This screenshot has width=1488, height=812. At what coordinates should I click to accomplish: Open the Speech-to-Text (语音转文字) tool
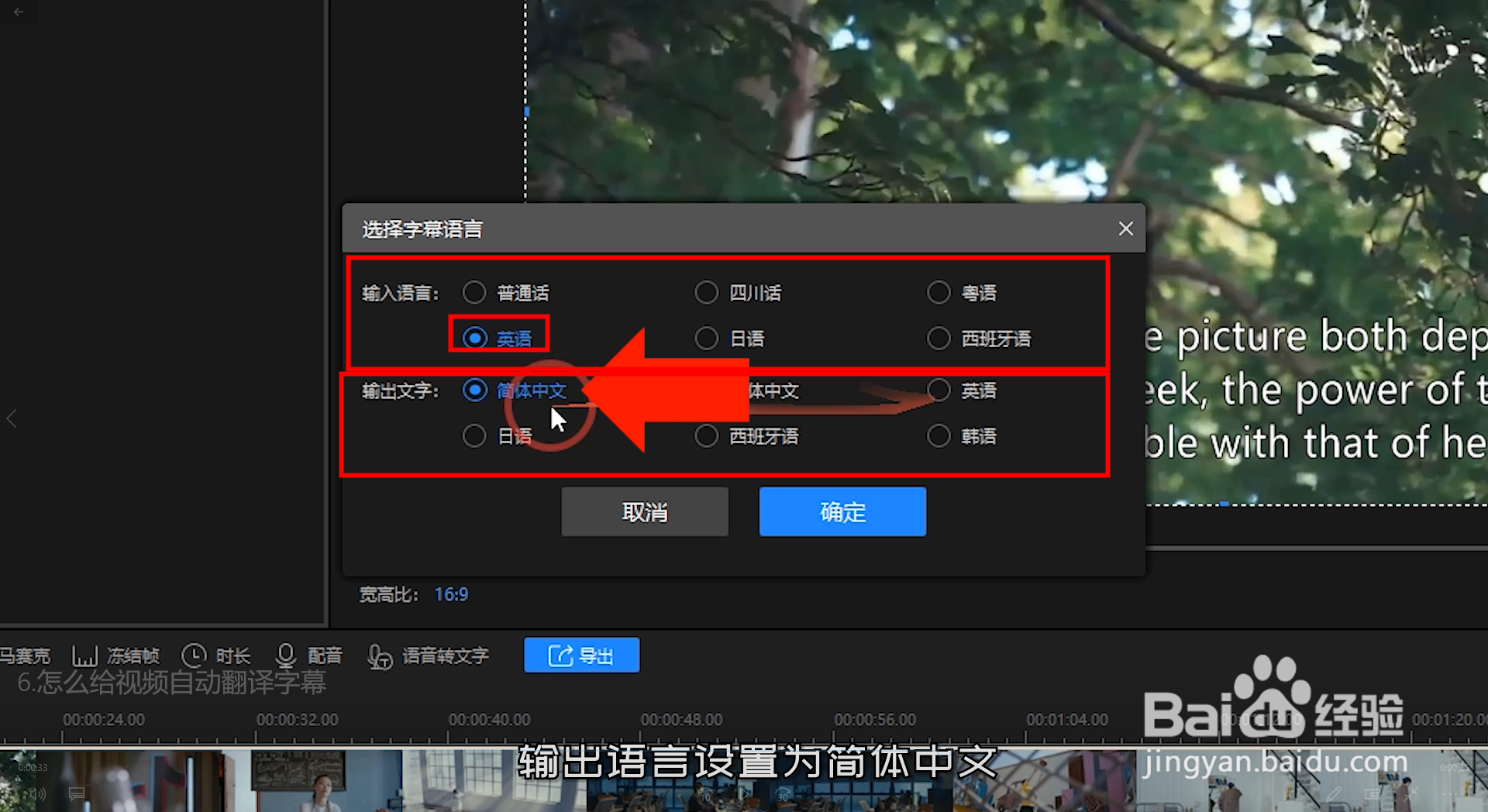pyautogui.click(x=381, y=657)
